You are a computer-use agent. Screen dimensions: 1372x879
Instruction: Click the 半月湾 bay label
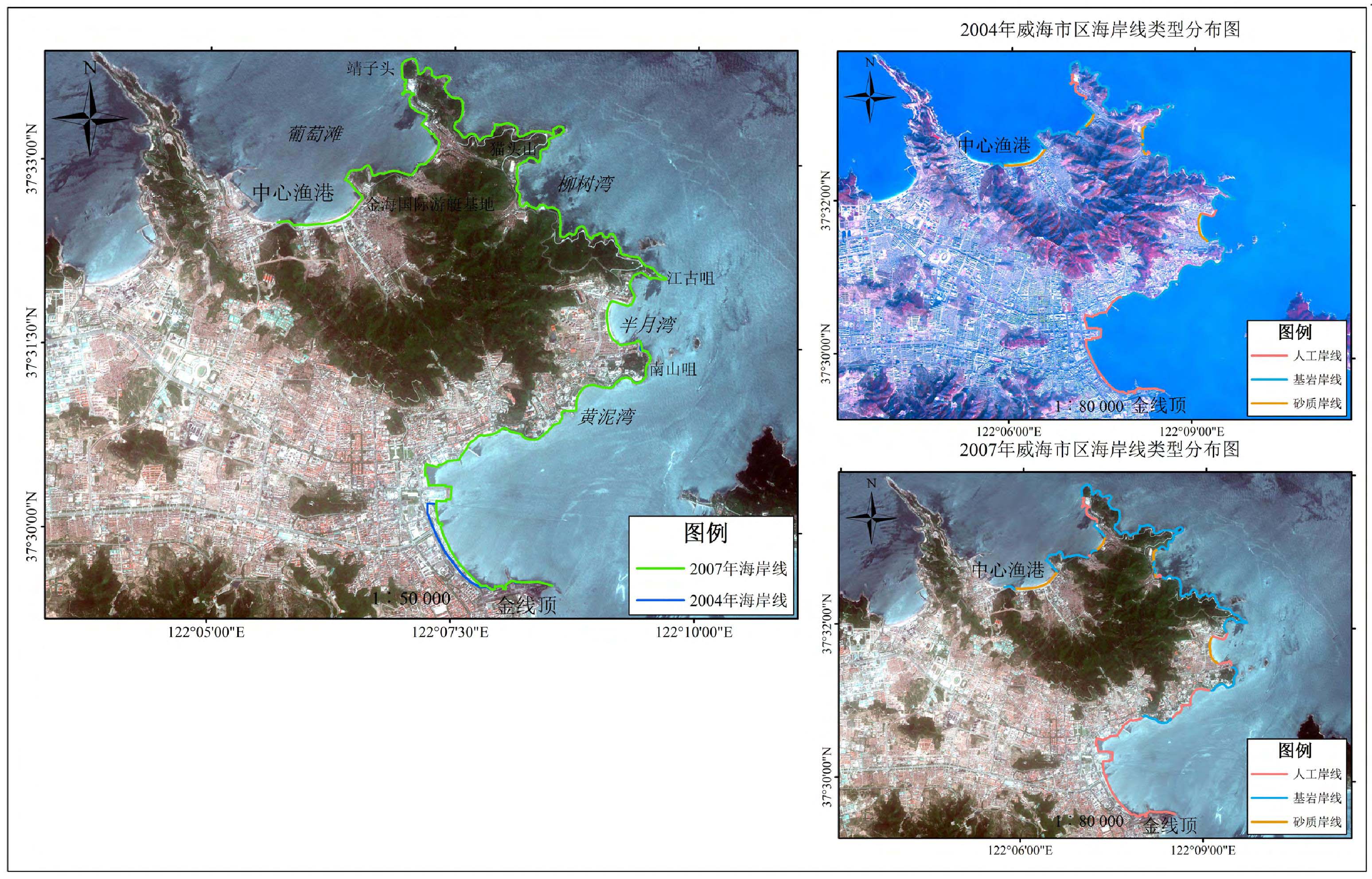647,325
